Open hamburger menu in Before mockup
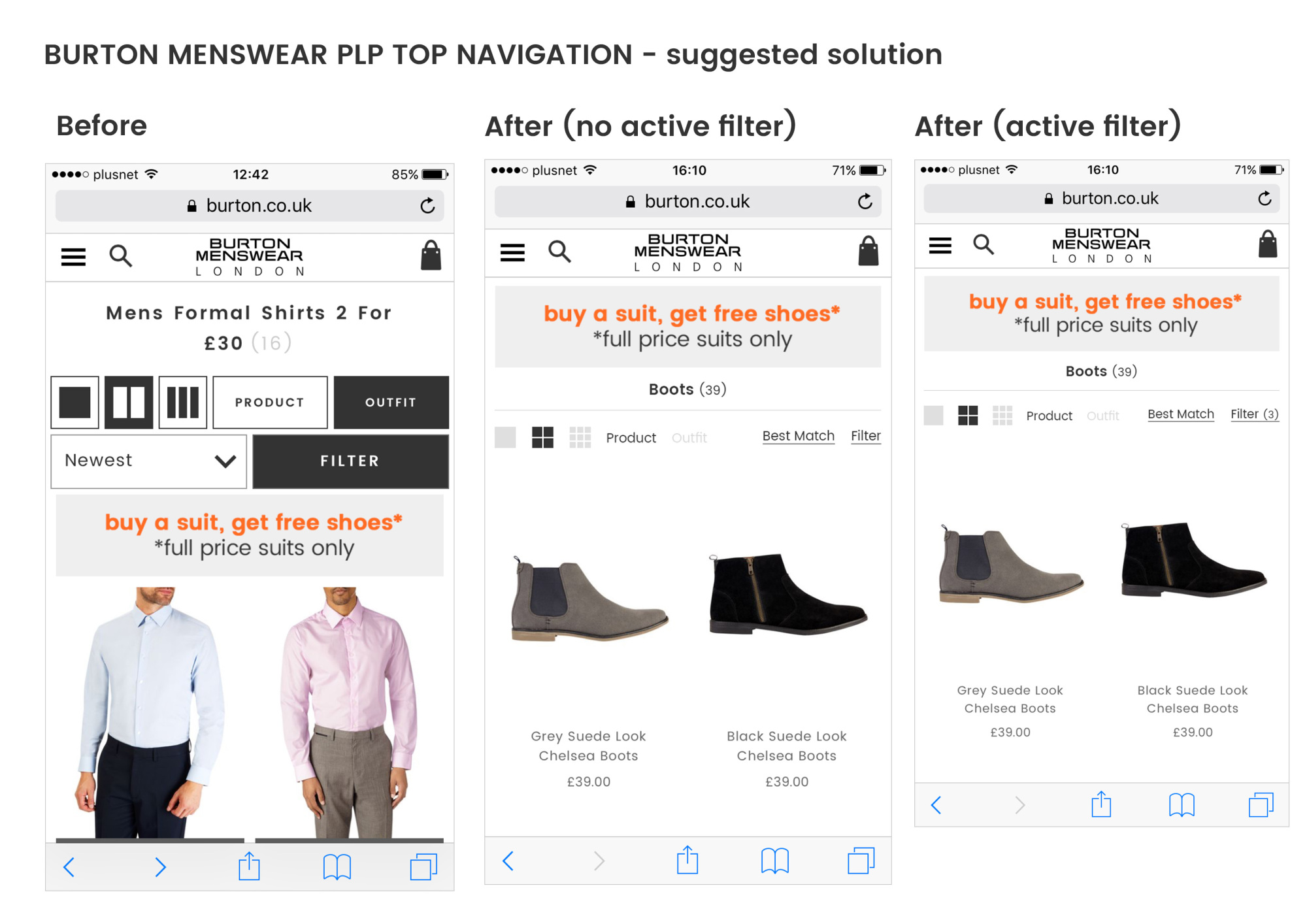The height and width of the screenshot is (924, 1307). tap(73, 257)
